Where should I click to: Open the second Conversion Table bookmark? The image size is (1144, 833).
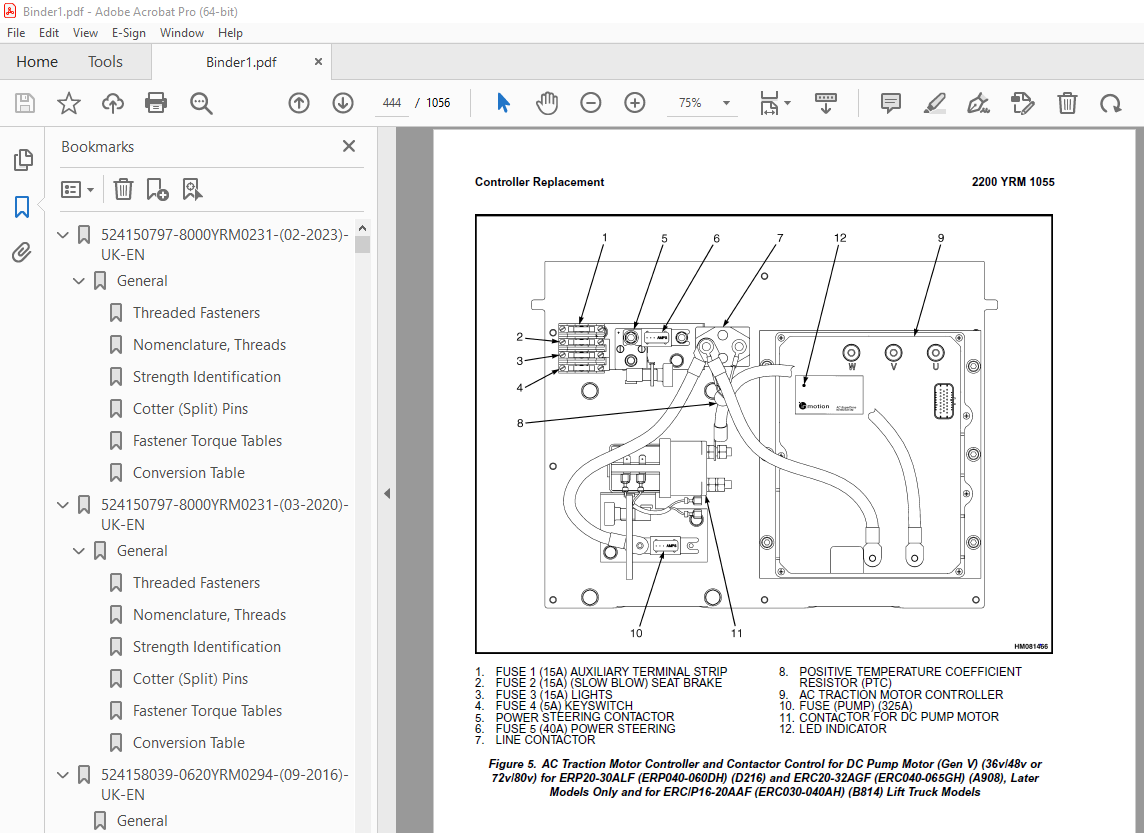[x=189, y=743]
